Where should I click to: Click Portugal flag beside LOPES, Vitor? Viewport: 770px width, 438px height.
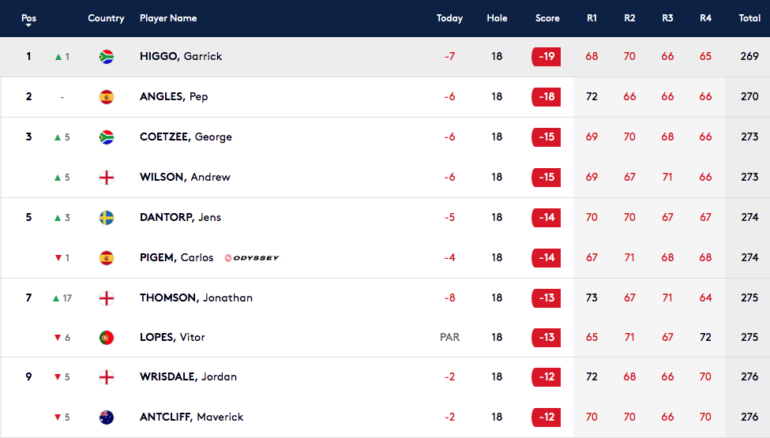click(x=107, y=337)
